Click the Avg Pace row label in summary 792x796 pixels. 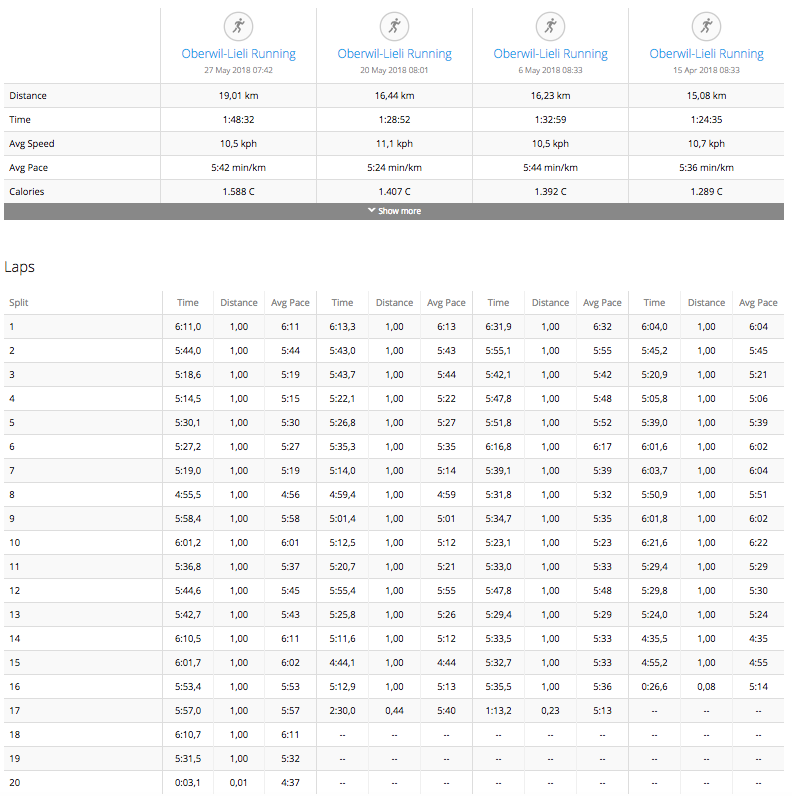(28, 168)
